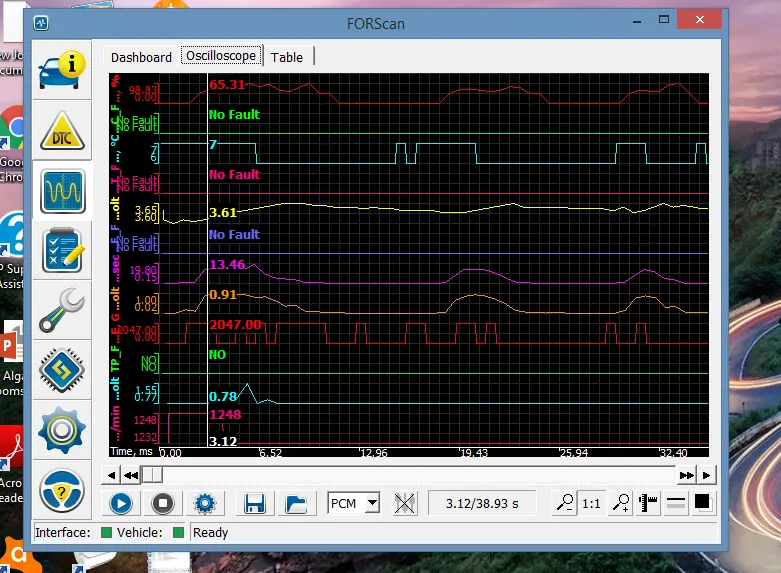This screenshot has width=781, height=573.
Task: Switch to the Oscilloscope tab
Action: point(221,55)
